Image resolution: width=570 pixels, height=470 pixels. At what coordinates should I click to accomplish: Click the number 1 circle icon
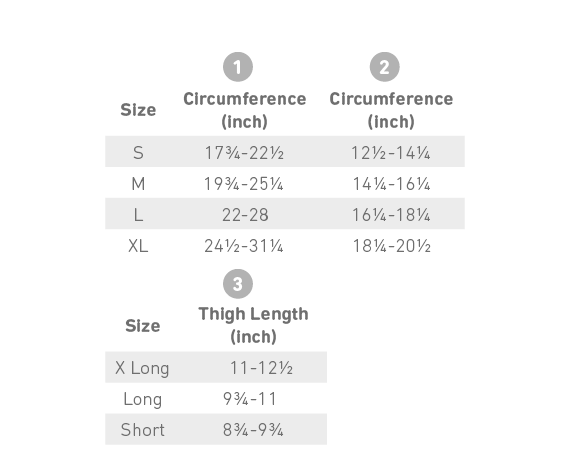238,67
